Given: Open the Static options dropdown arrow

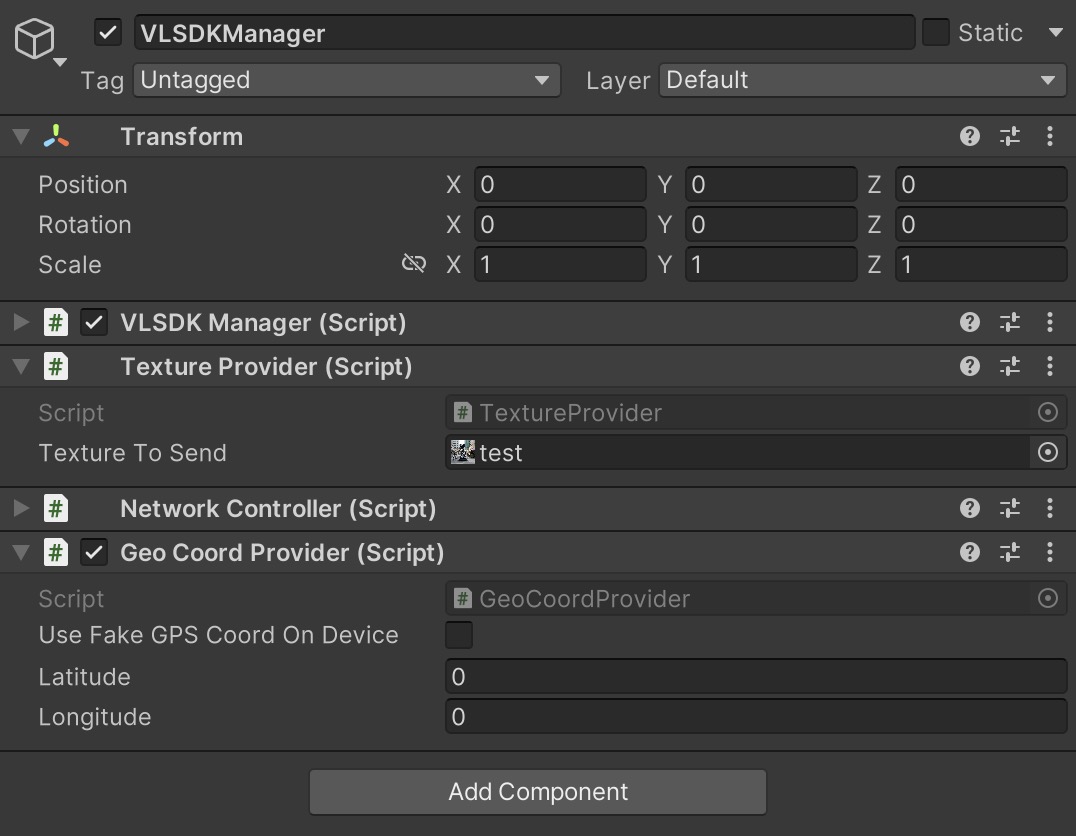Looking at the screenshot, I should (x=1055, y=33).
